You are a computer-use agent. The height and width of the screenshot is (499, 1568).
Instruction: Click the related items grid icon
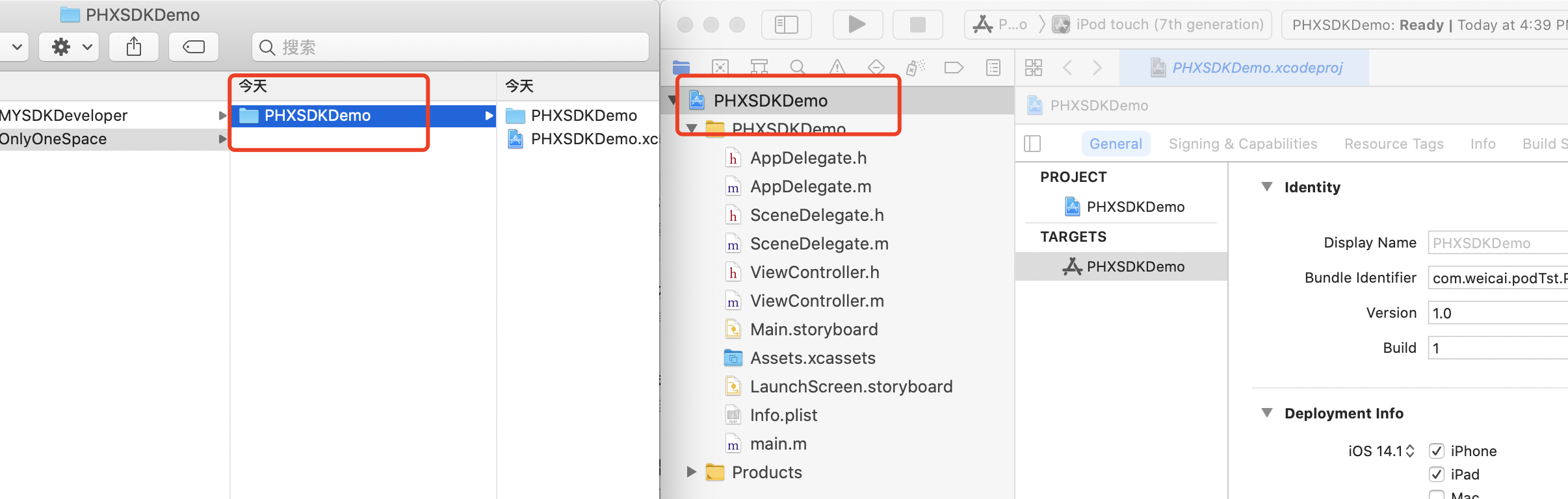[1034, 67]
